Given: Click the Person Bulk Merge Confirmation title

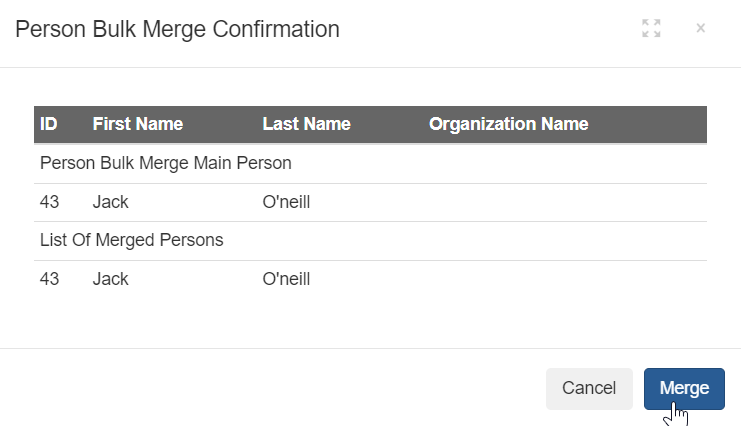Looking at the screenshot, I should pos(177,29).
